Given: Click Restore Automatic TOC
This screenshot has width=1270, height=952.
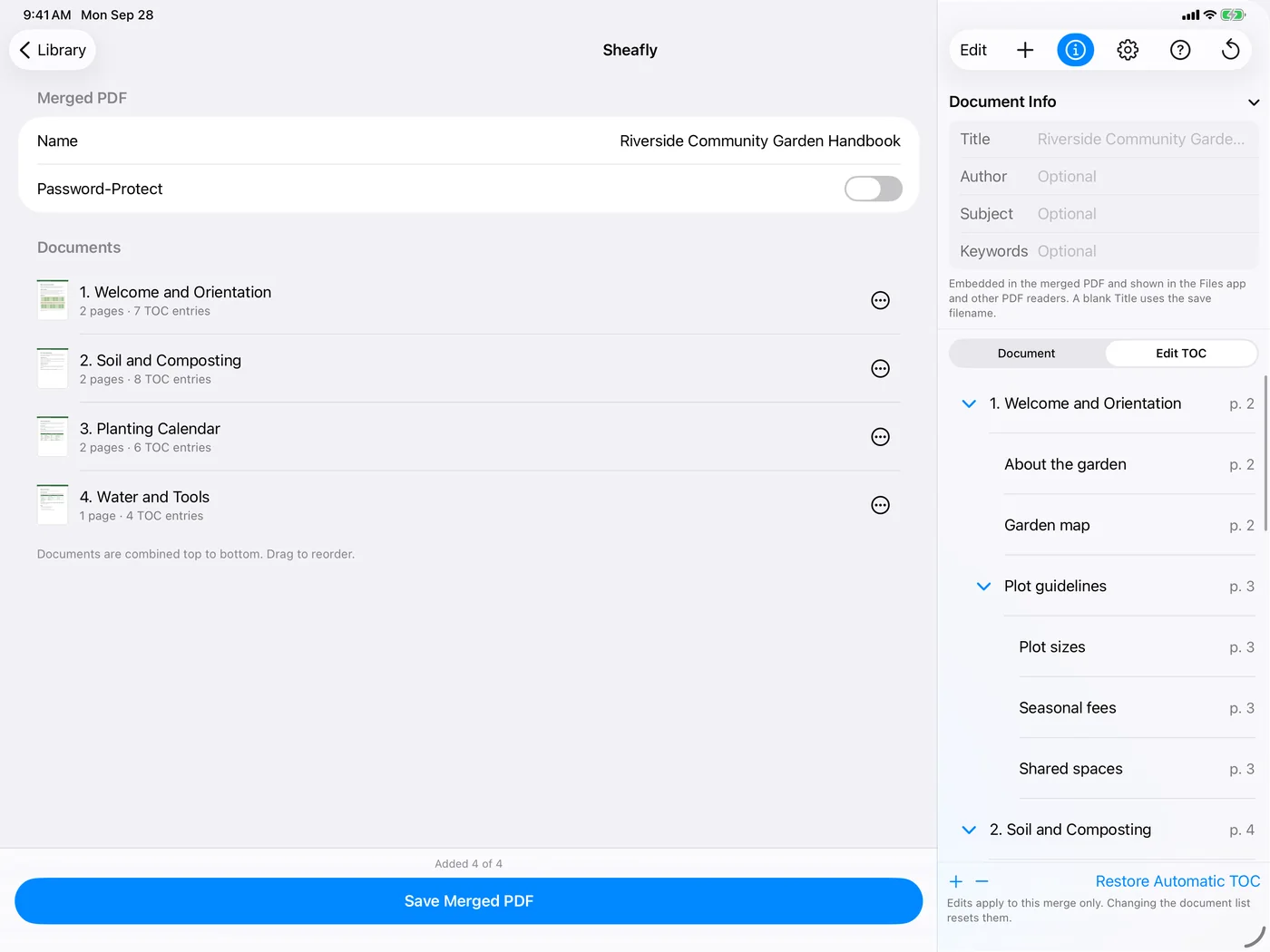Looking at the screenshot, I should click(1177, 881).
